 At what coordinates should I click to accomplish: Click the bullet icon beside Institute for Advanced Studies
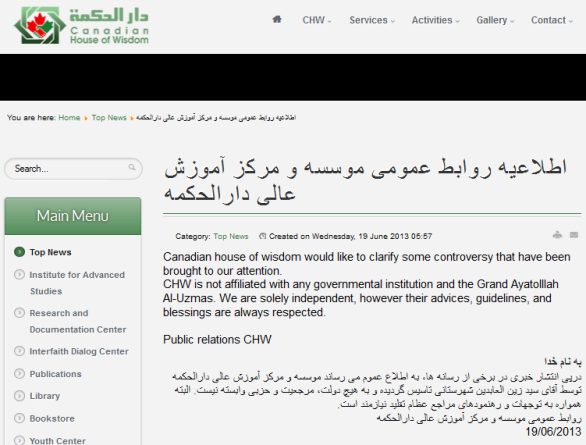(x=19, y=275)
